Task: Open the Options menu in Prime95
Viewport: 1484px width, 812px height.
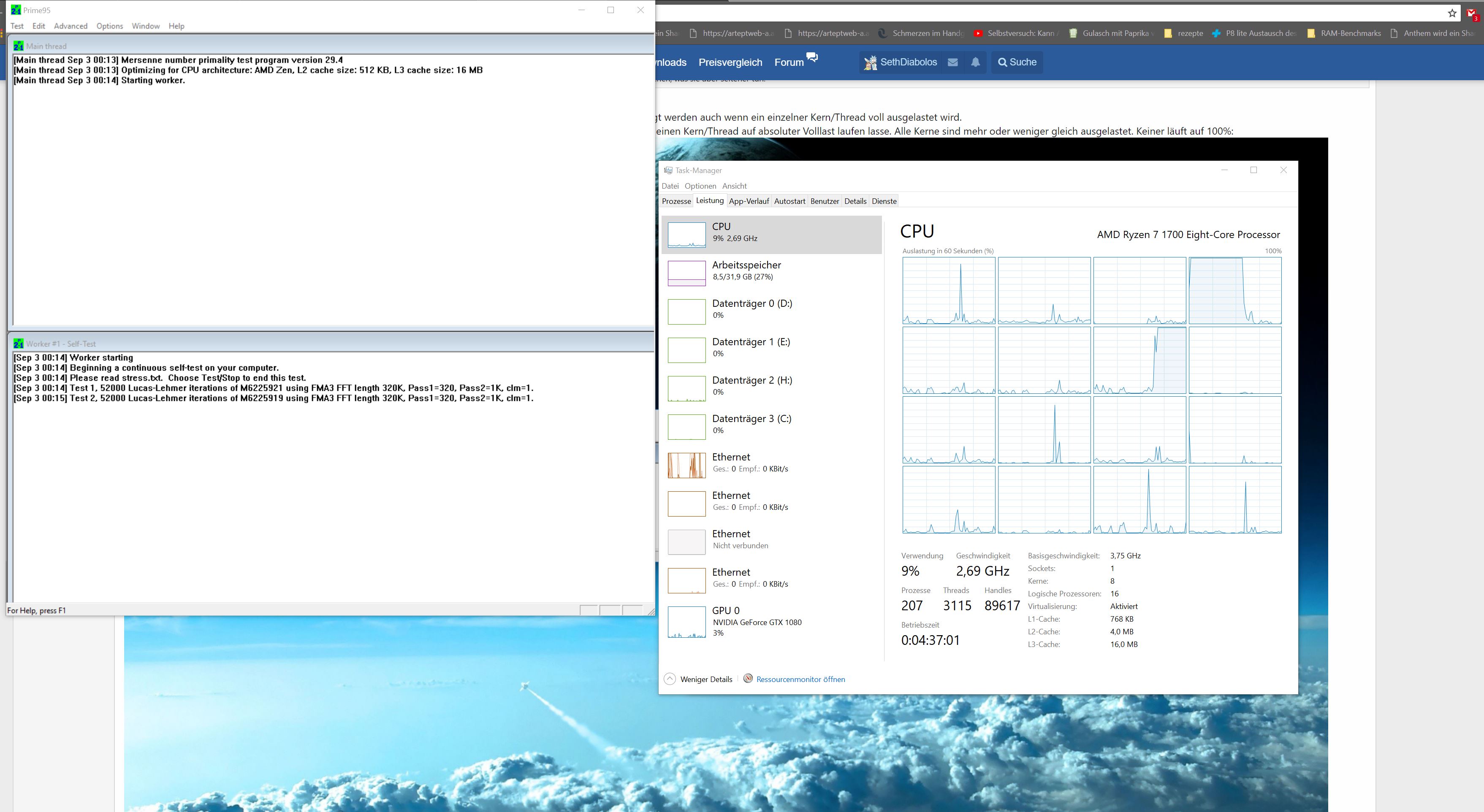Action: (x=109, y=26)
